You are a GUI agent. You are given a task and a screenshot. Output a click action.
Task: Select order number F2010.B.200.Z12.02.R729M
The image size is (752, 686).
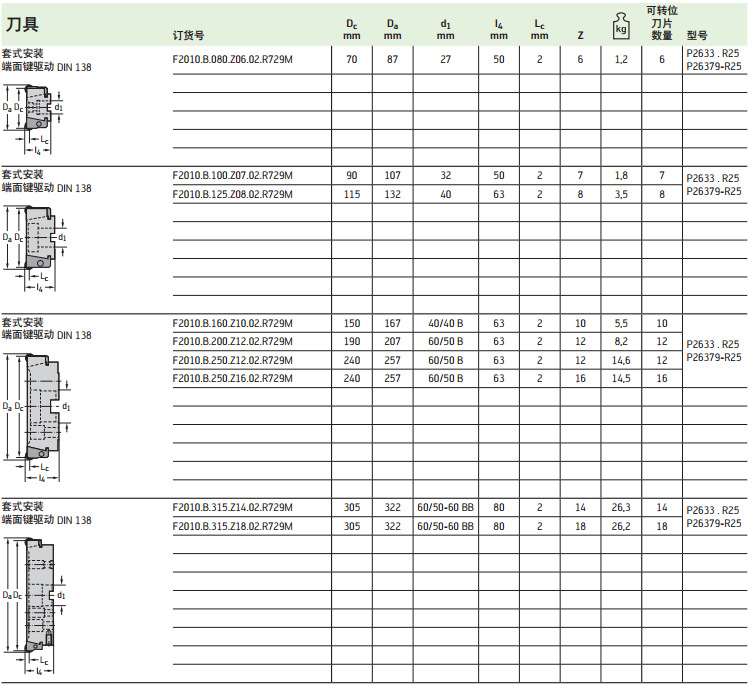pyautogui.click(x=232, y=342)
